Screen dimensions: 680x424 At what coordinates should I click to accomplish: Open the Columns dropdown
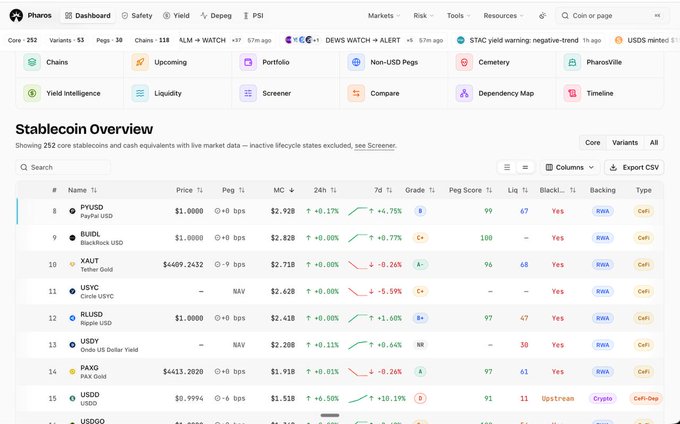(570, 167)
